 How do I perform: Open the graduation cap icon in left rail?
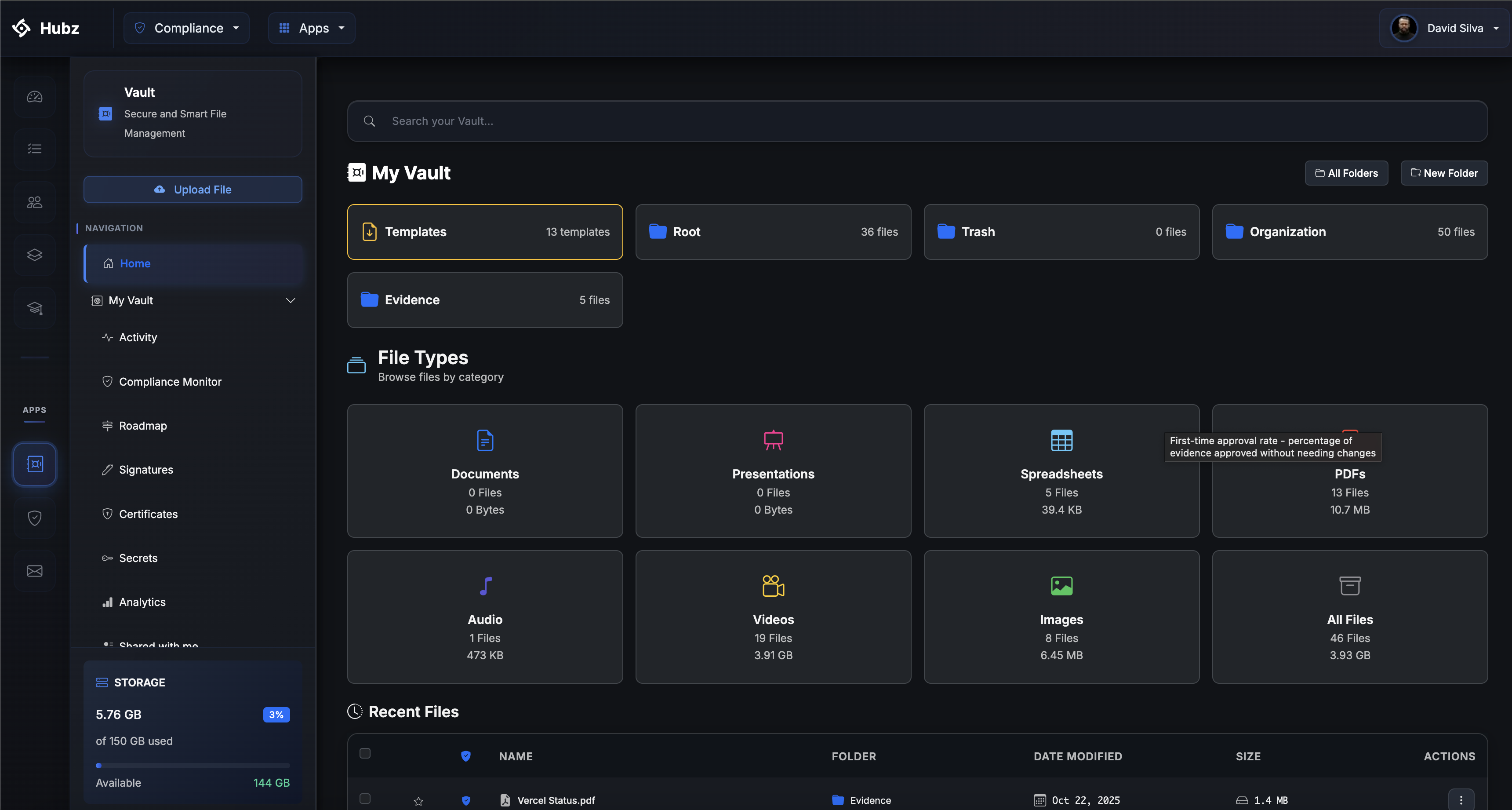35,308
